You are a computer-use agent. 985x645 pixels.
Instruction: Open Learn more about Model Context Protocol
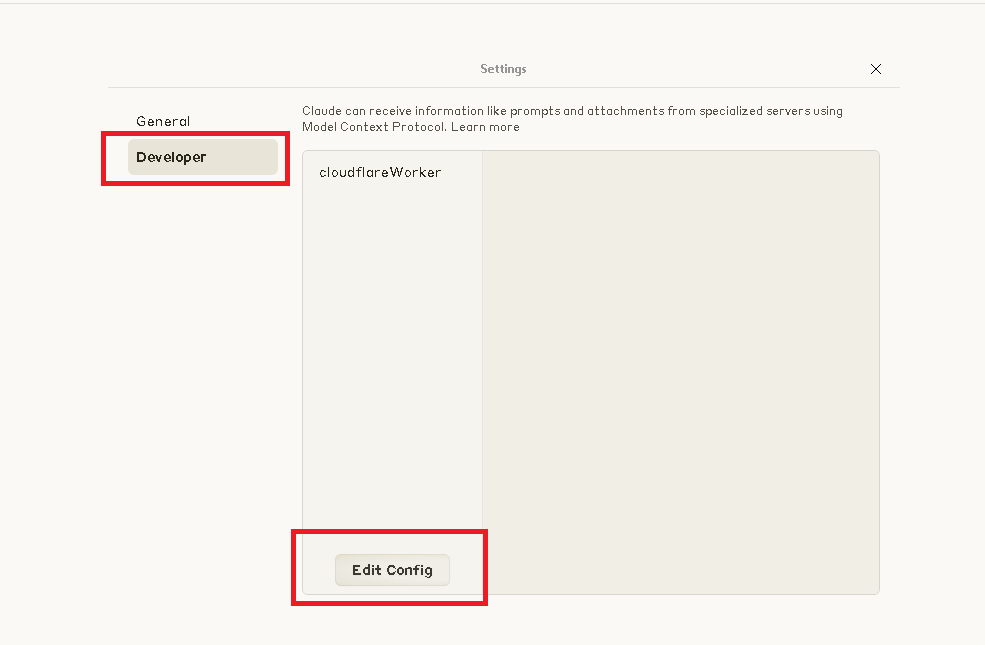coord(485,127)
